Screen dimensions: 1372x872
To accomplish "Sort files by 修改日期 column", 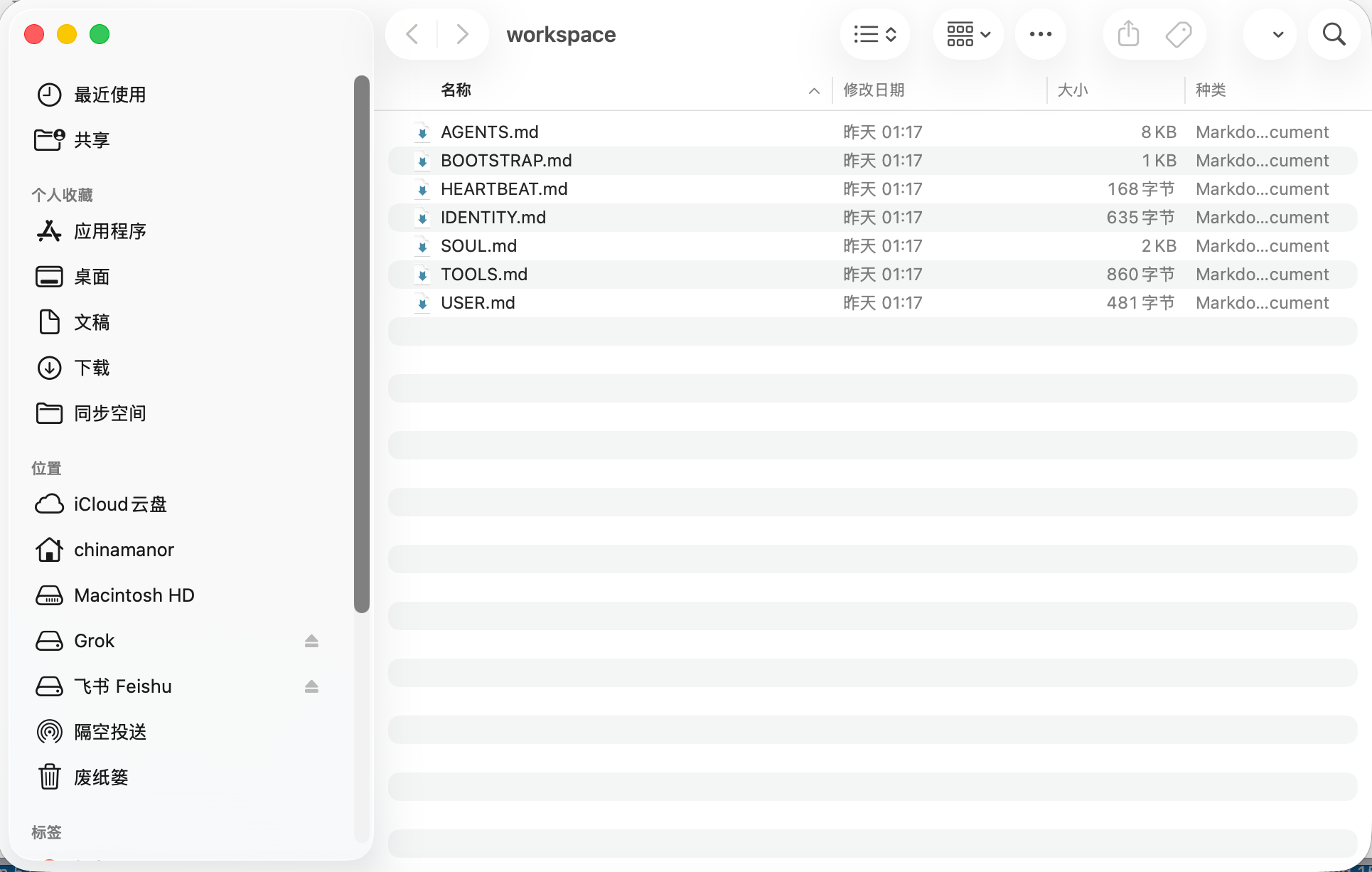I will (874, 90).
